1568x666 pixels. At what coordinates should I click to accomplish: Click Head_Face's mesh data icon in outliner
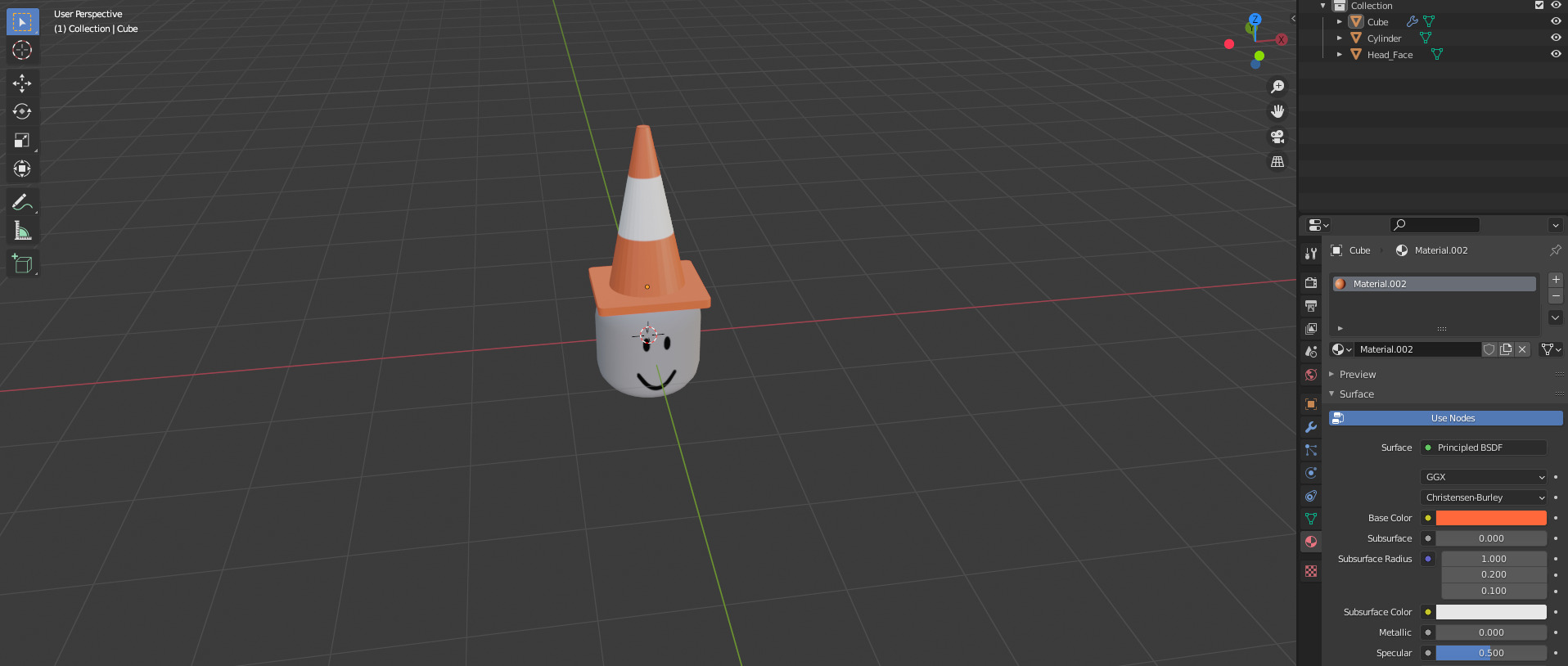[1437, 55]
